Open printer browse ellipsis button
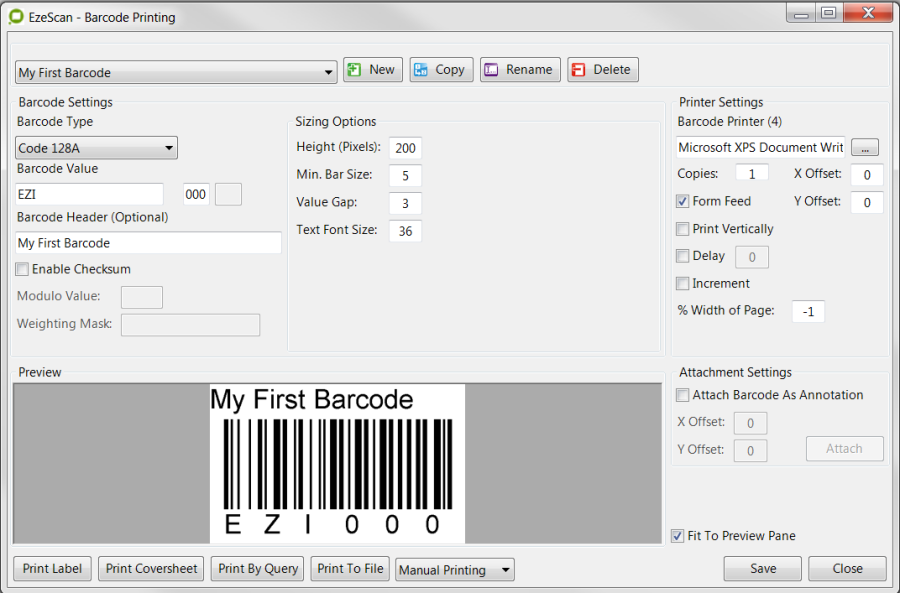900x593 pixels. (x=866, y=148)
